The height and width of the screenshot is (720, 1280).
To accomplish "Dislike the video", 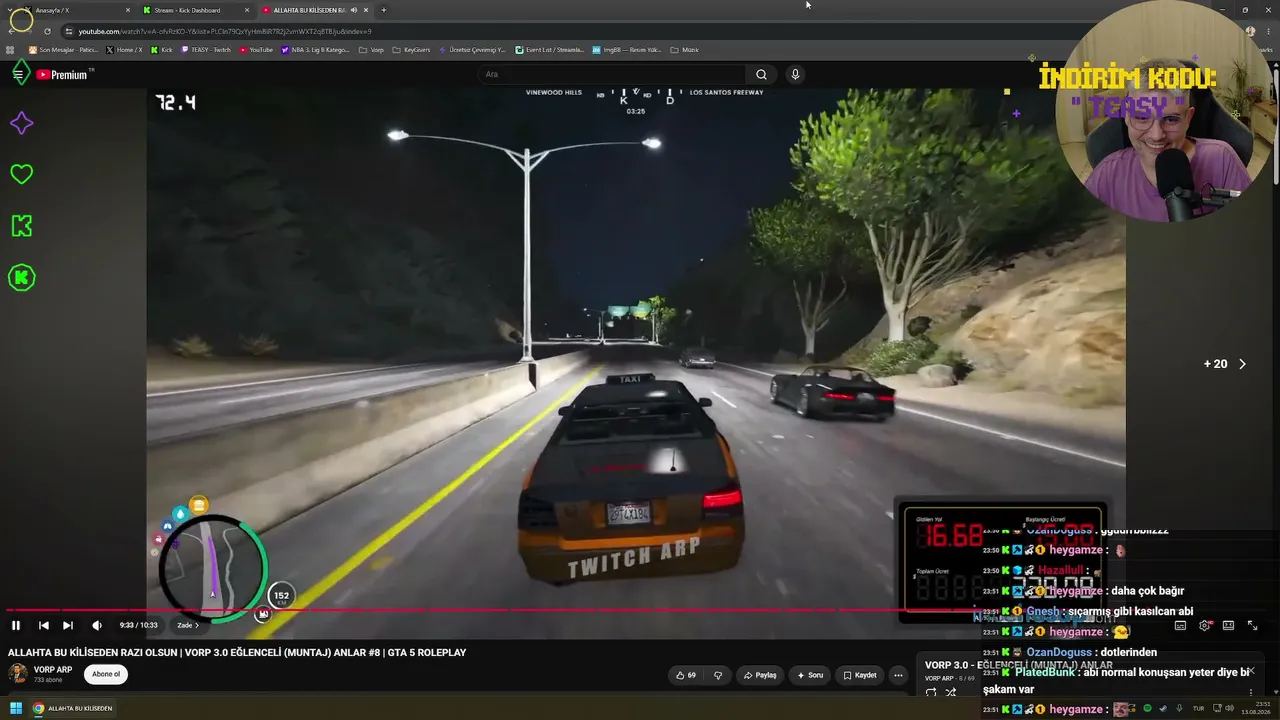I will click(x=717, y=675).
